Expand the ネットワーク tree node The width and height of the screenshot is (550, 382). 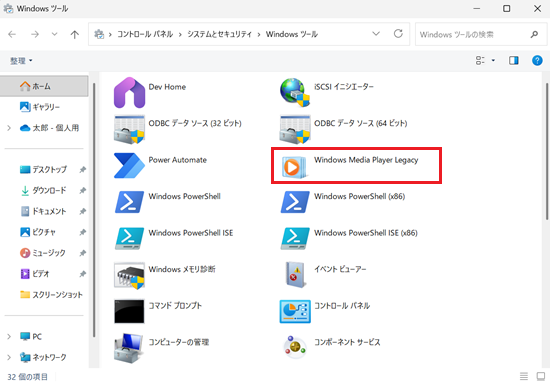(9, 357)
